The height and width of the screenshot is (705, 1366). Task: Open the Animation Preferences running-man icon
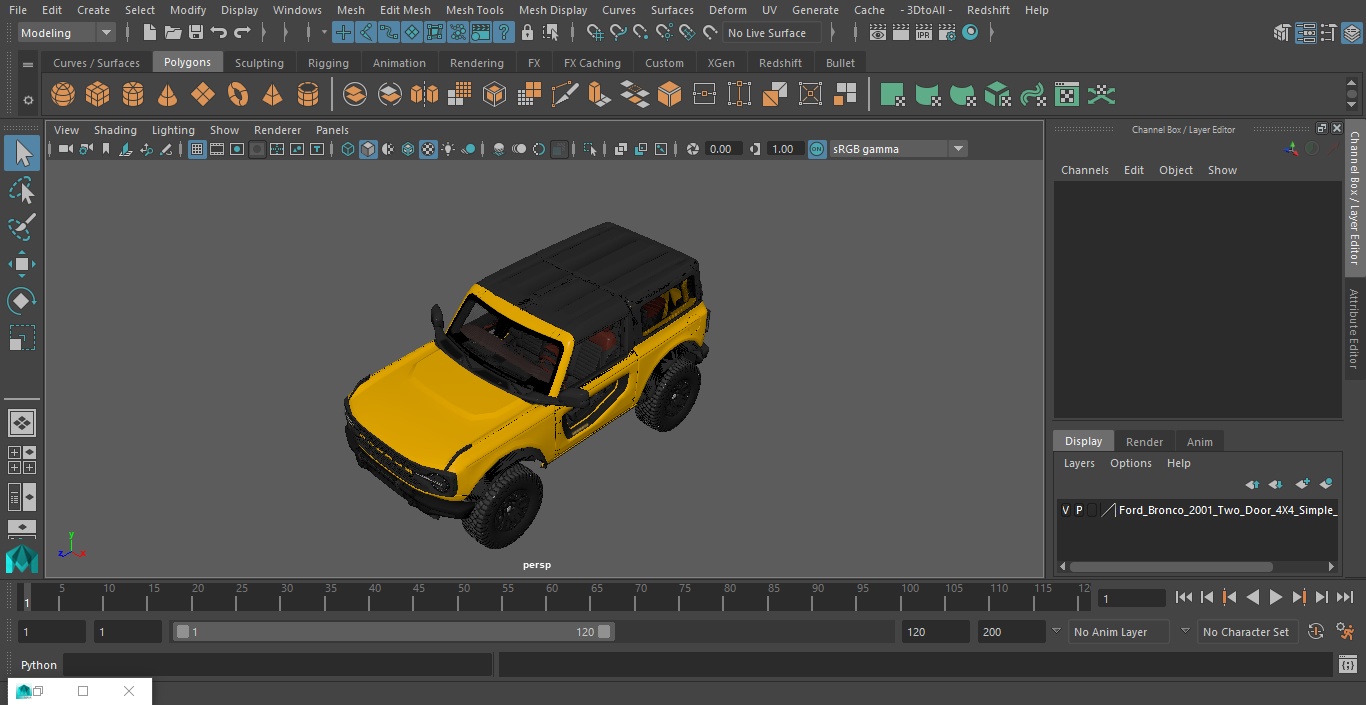[x=1345, y=632]
